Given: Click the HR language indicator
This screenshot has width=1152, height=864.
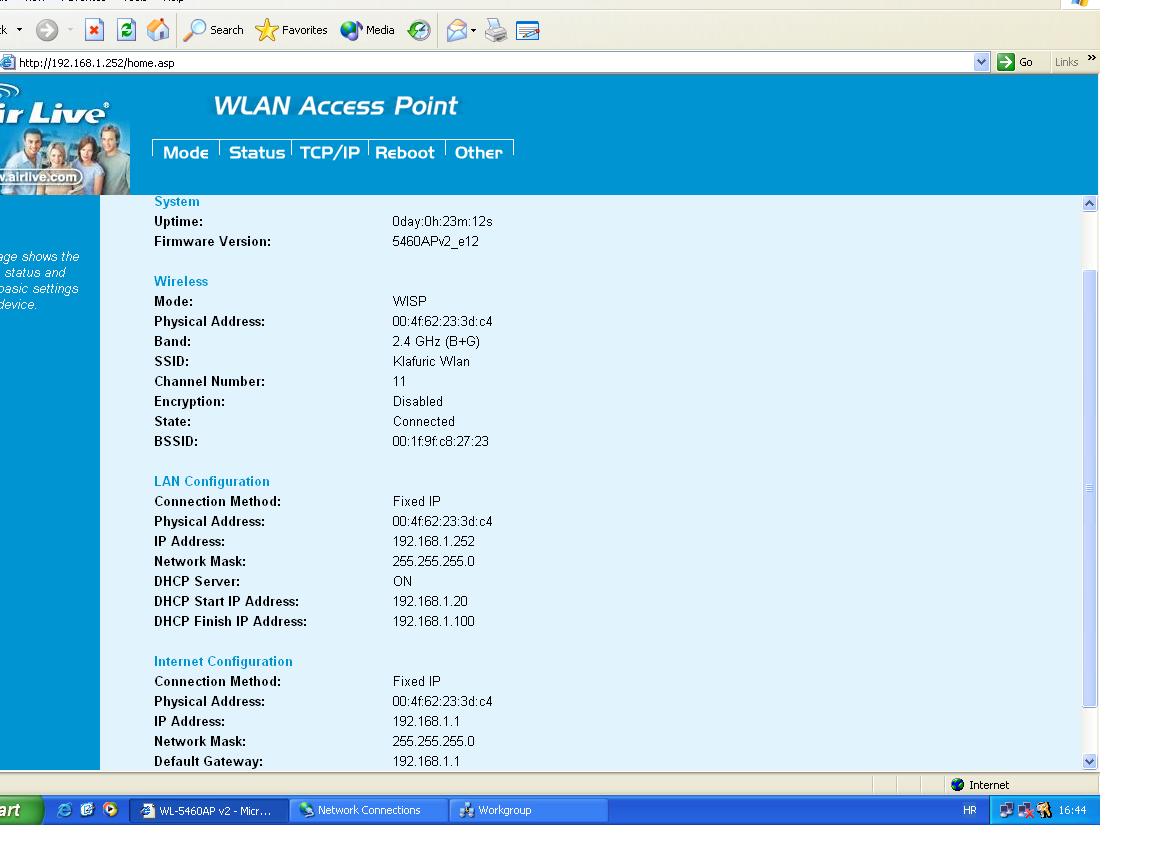Looking at the screenshot, I should 970,810.
